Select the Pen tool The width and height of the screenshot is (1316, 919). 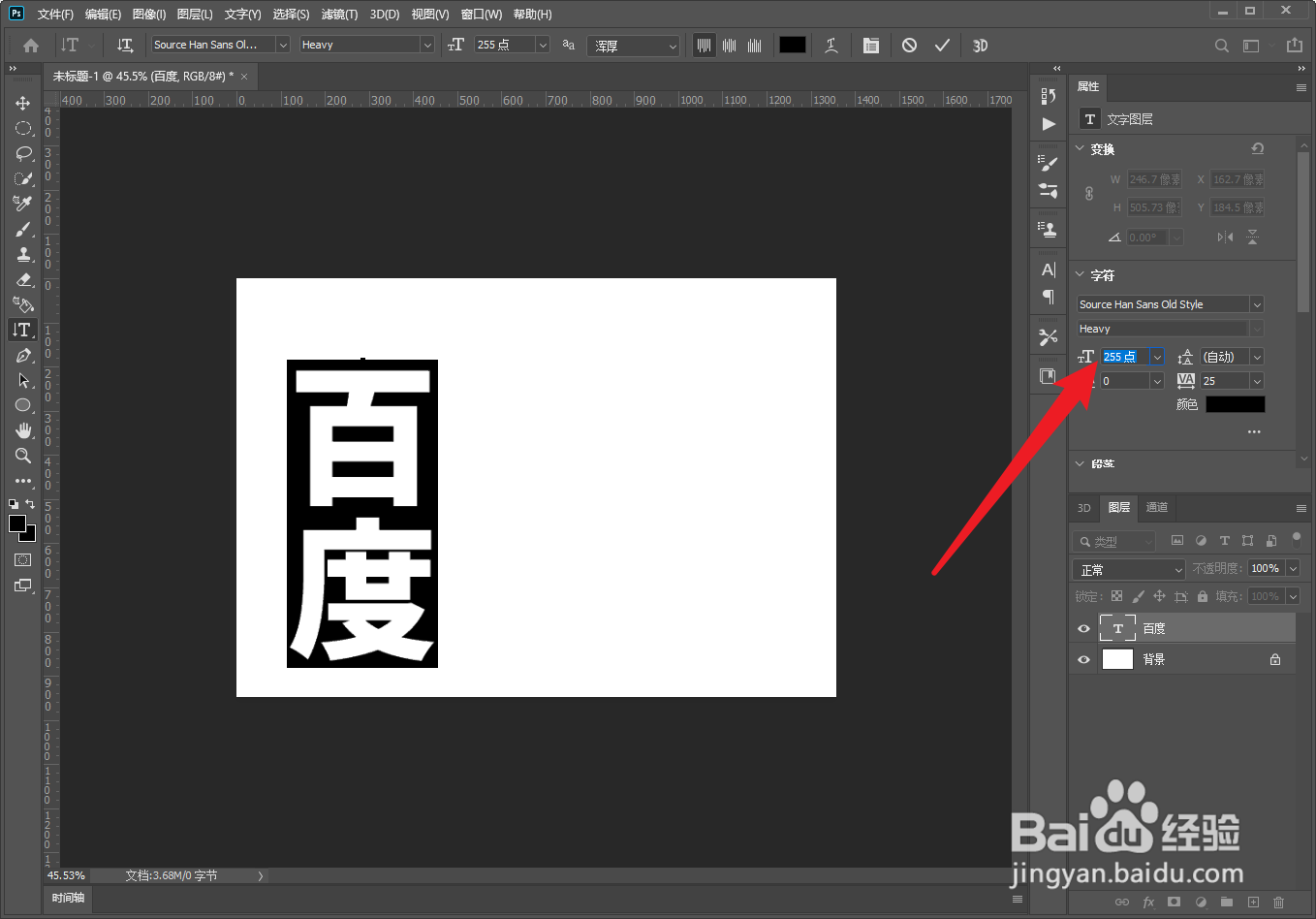(x=23, y=355)
